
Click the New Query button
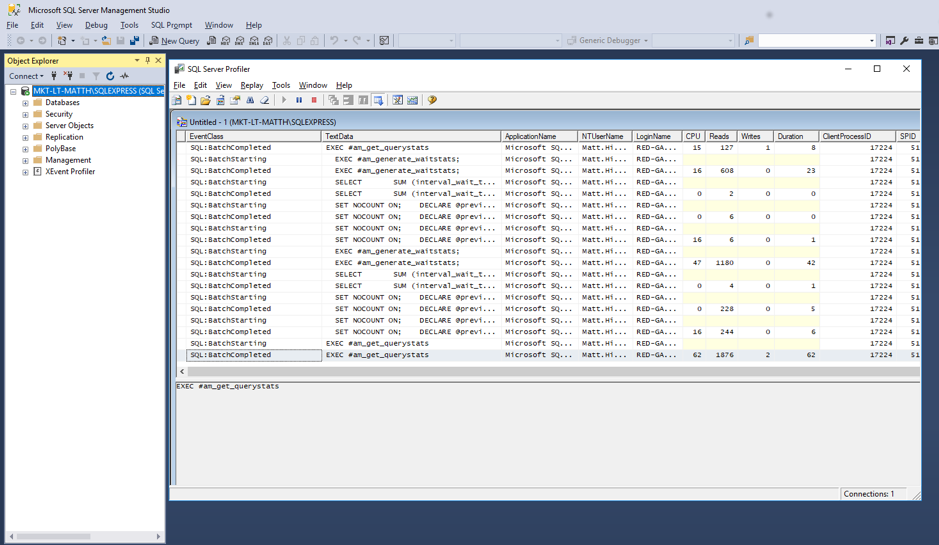(174, 41)
